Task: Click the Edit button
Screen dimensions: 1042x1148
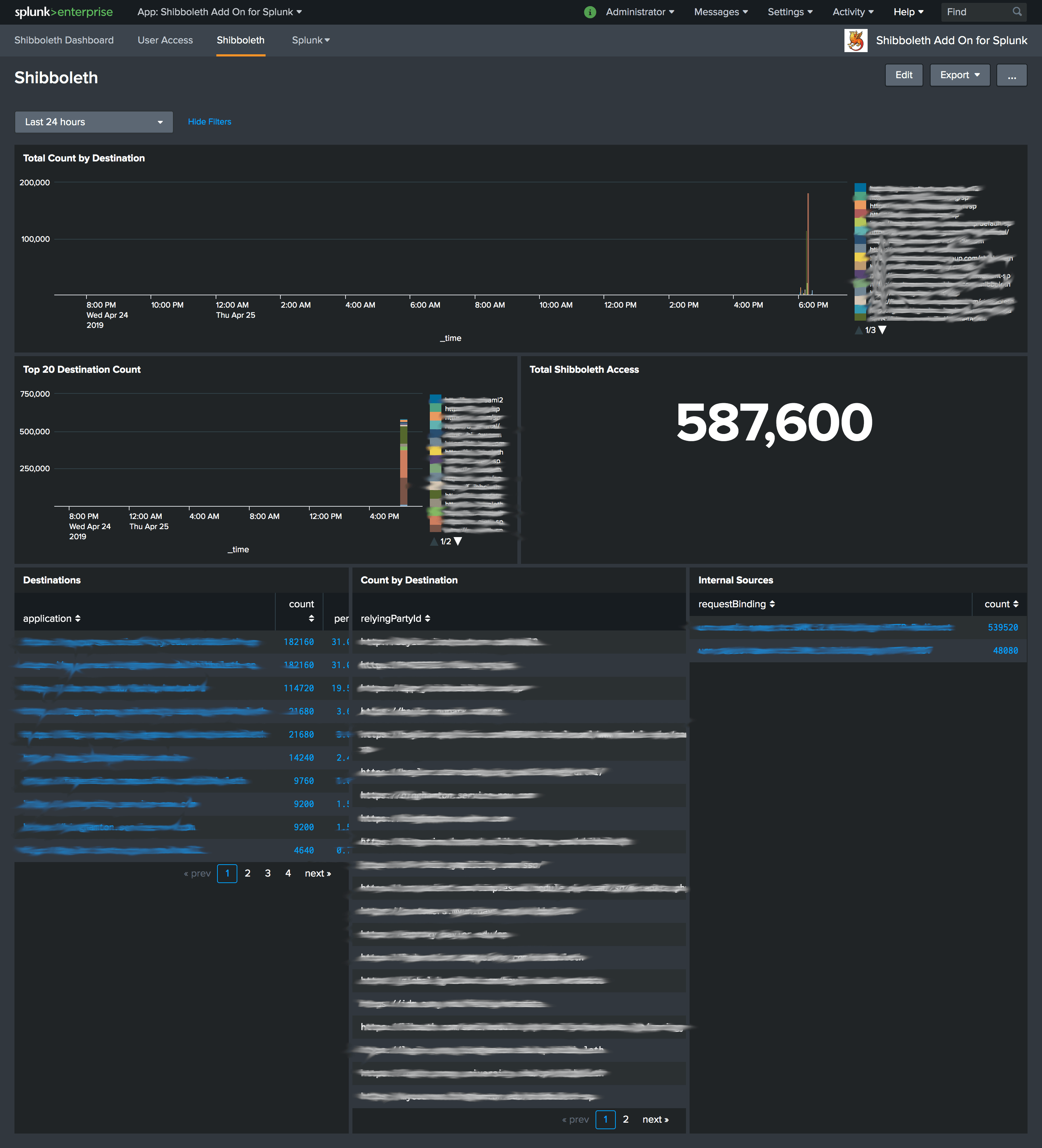Action: pyautogui.click(x=904, y=75)
